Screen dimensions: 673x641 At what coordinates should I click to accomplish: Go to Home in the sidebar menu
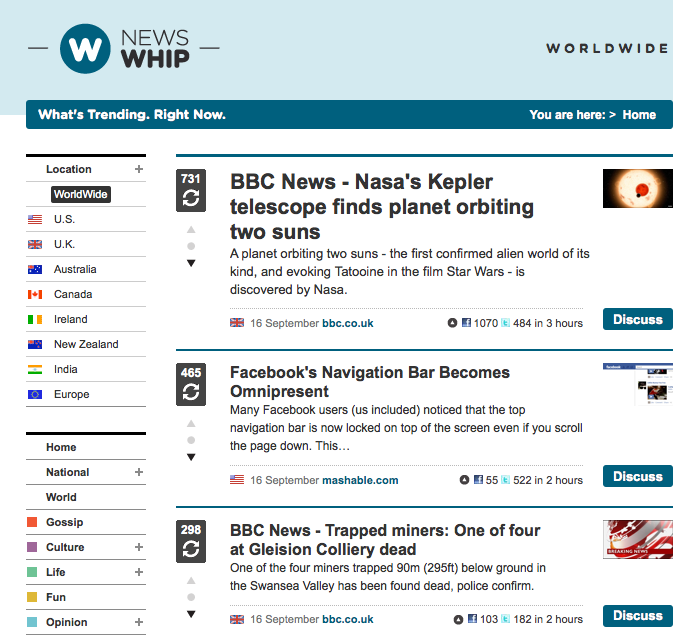[61, 447]
